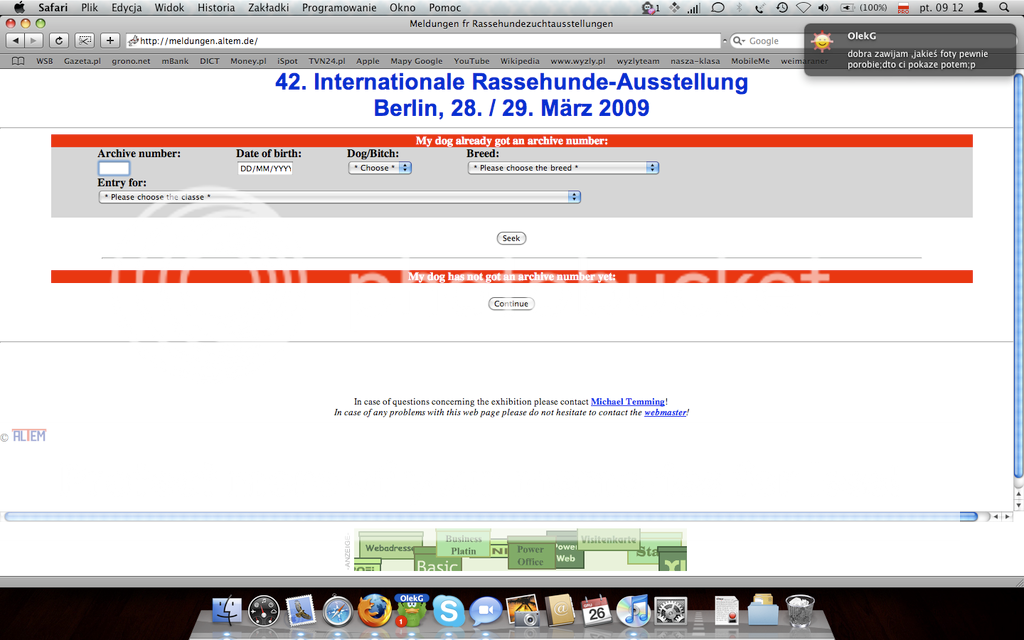The width and height of the screenshot is (1024, 640).
Task: Open Skype from the Dock
Action: [448, 610]
